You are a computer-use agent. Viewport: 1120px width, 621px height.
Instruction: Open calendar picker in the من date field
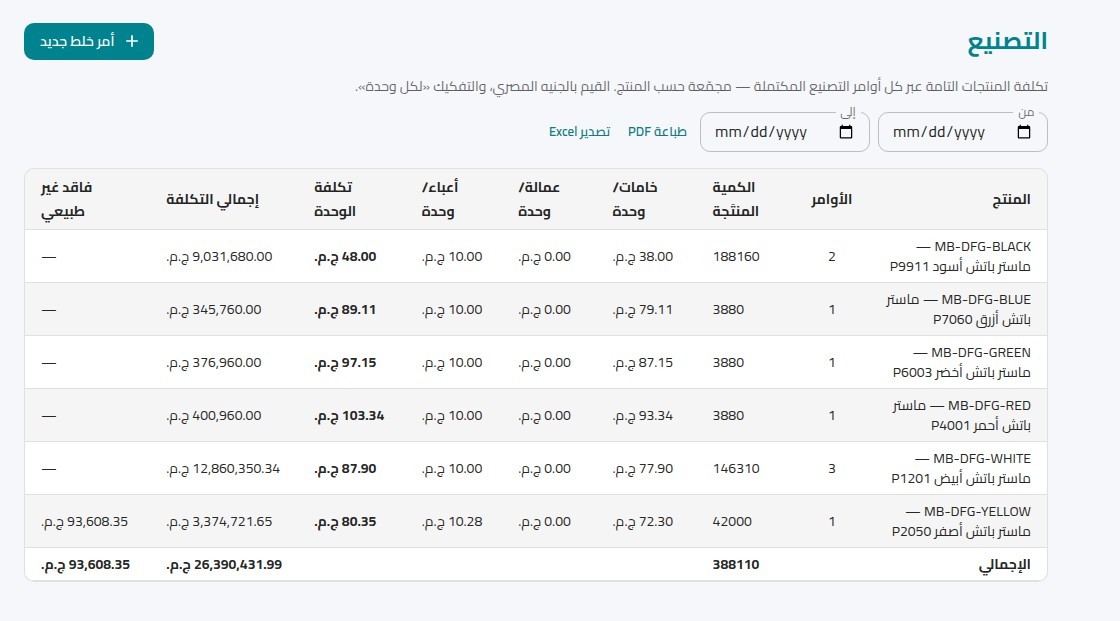tap(1024, 132)
